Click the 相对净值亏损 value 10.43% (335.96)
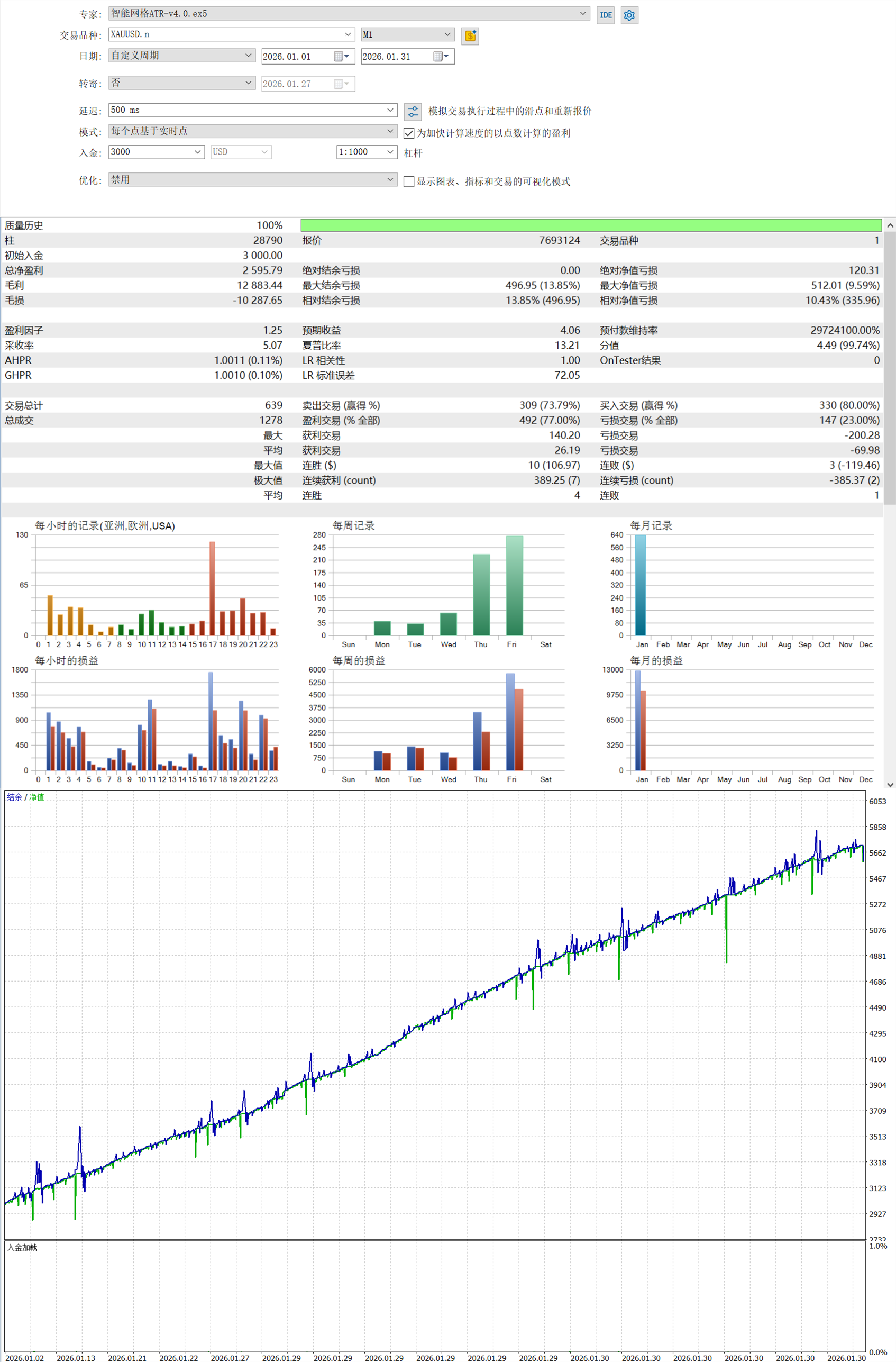896x1362 pixels. click(842, 300)
